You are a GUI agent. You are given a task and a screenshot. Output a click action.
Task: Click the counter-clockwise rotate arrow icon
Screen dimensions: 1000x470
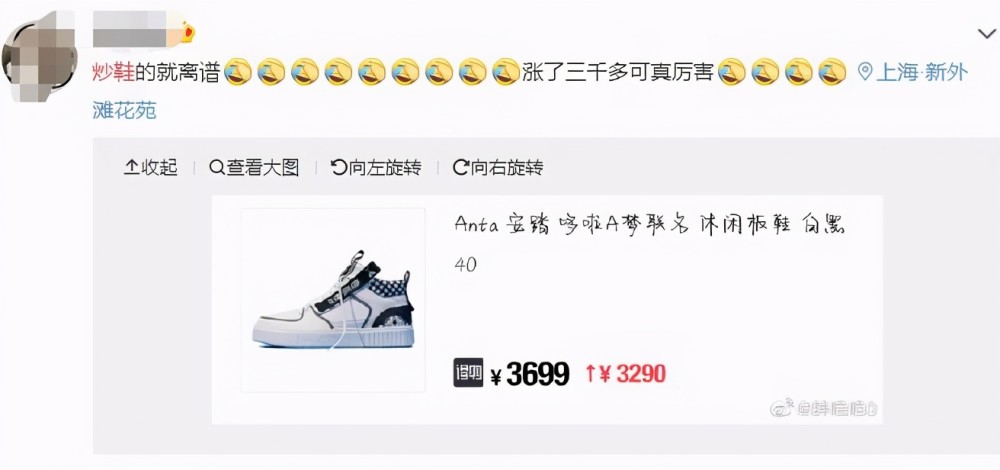point(339,168)
